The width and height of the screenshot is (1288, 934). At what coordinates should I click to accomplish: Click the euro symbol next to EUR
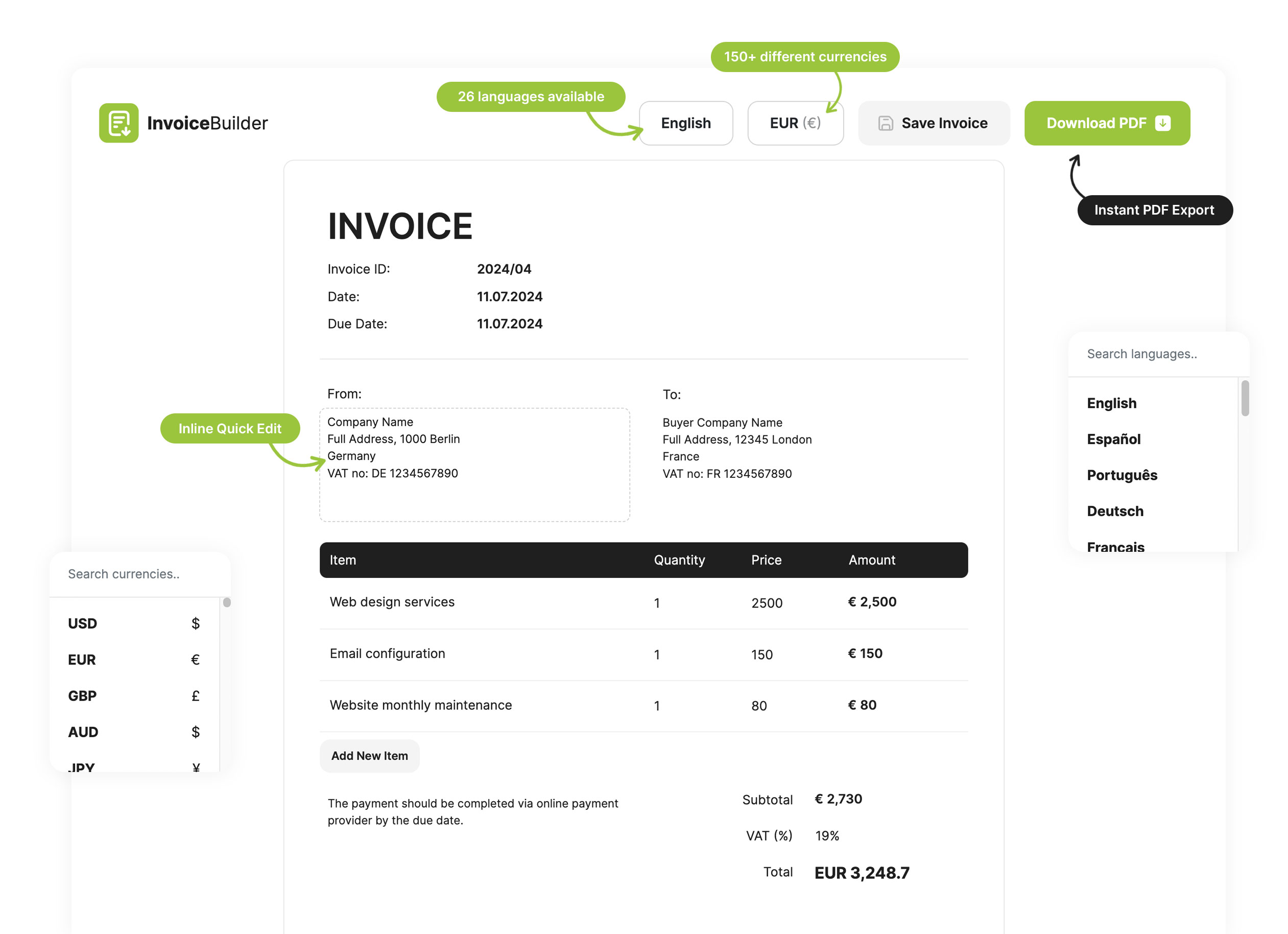(813, 123)
